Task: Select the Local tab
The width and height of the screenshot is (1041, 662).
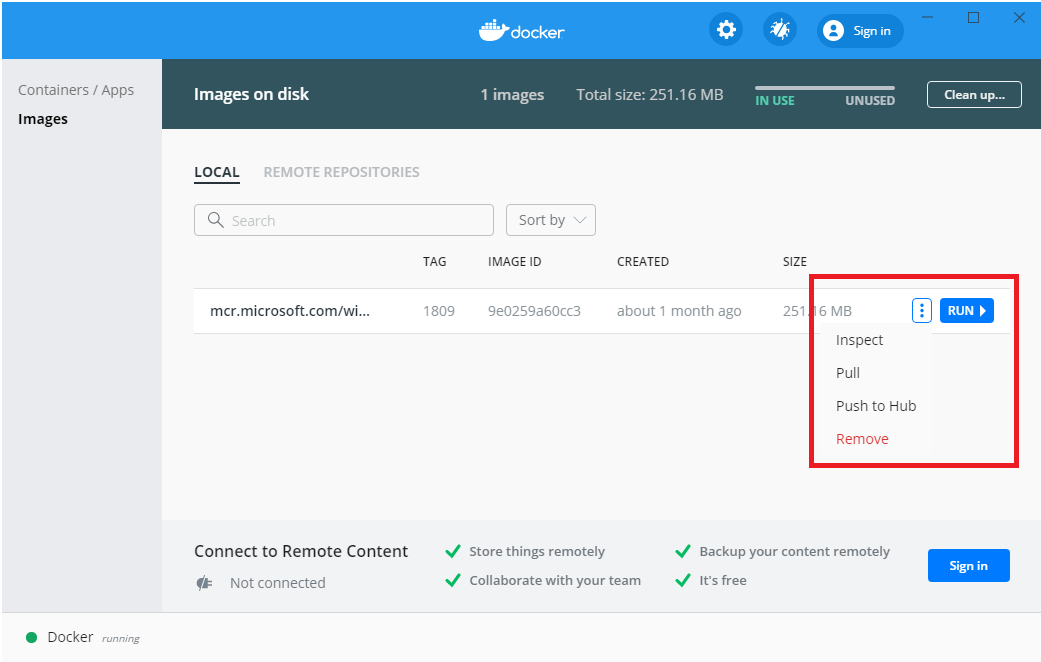Action: (217, 172)
